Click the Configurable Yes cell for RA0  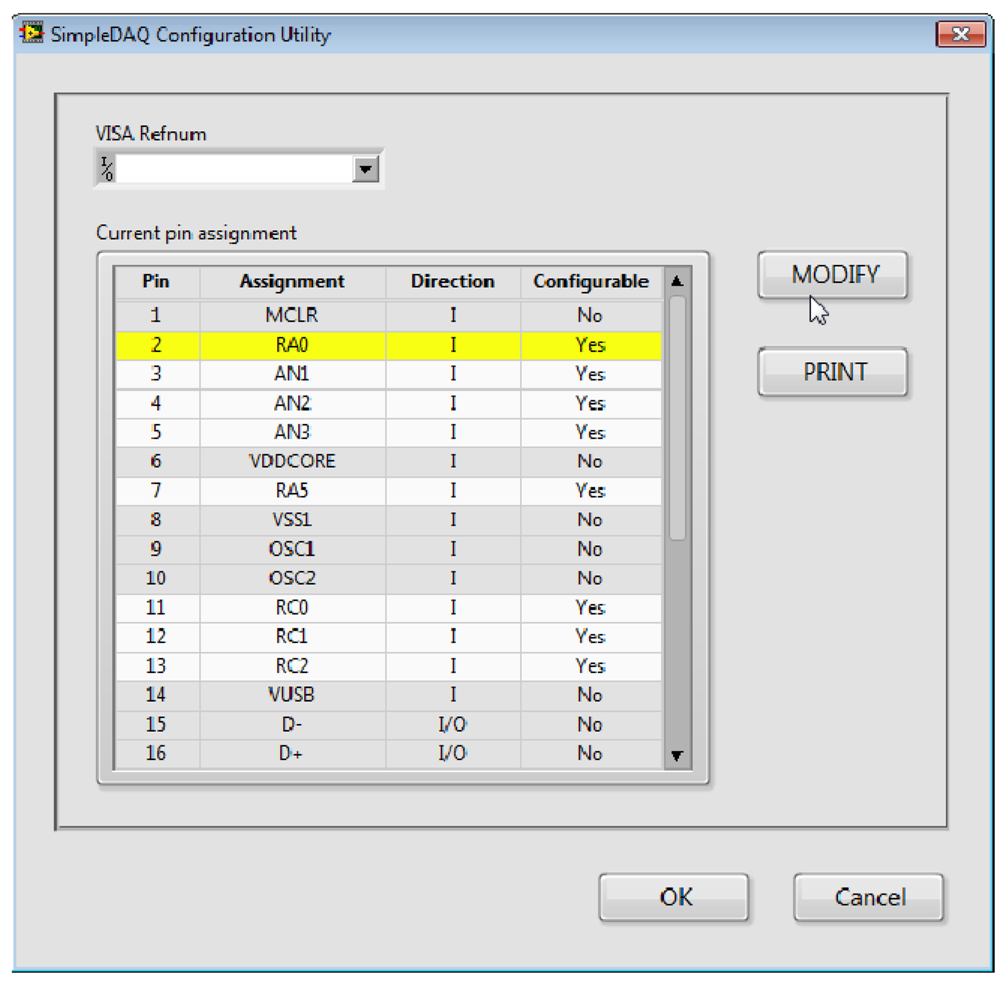[591, 345]
